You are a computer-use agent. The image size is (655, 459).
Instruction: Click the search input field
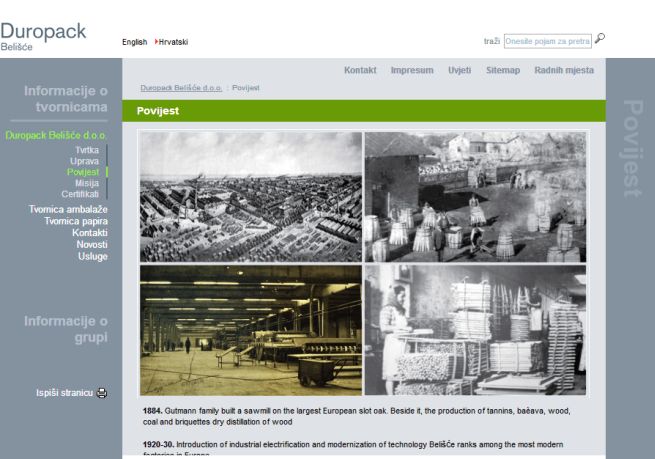pyautogui.click(x=547, y=41)
